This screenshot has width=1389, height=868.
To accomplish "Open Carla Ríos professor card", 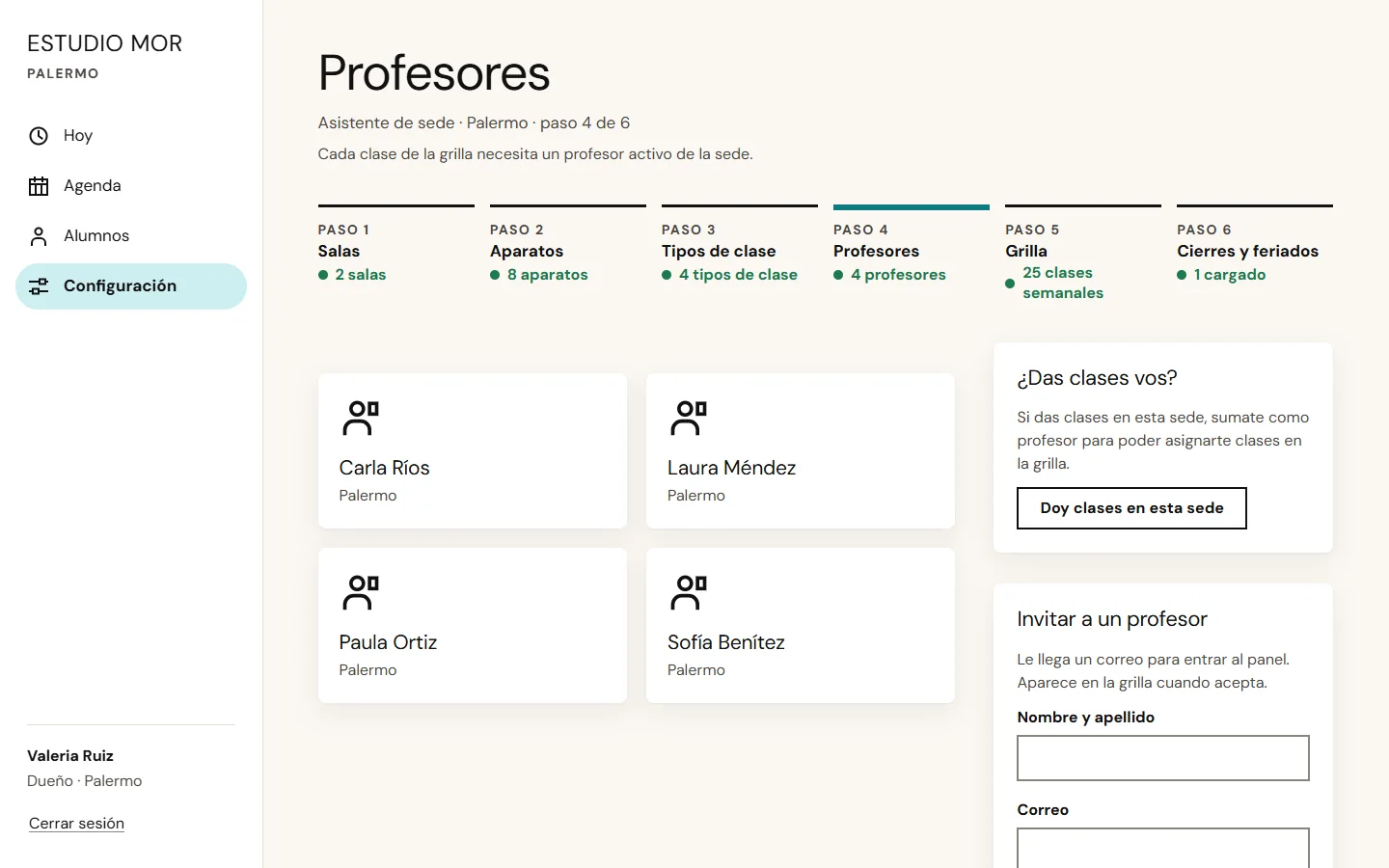I will point(473,450).
